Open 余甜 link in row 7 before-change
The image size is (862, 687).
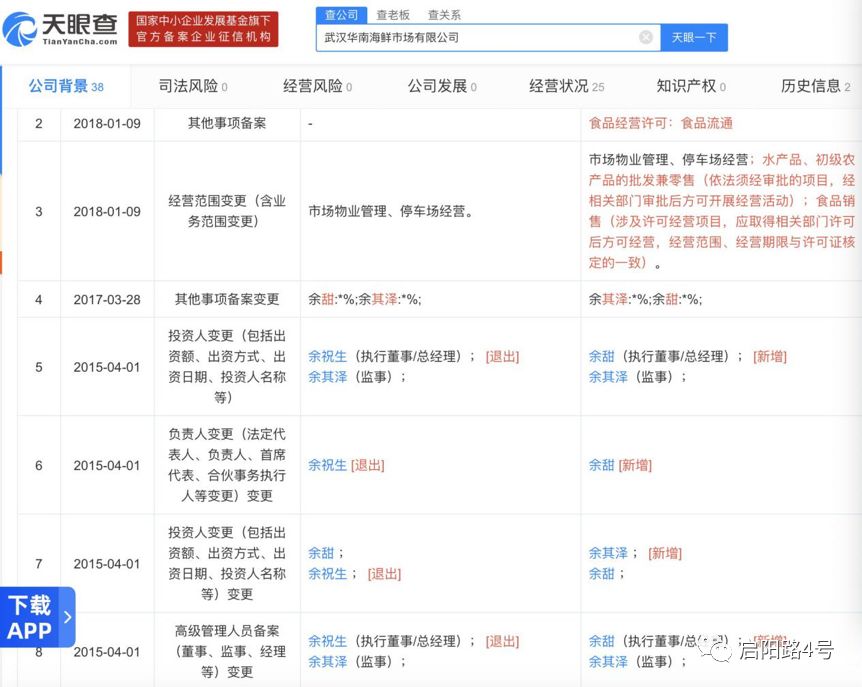point(321,553)
